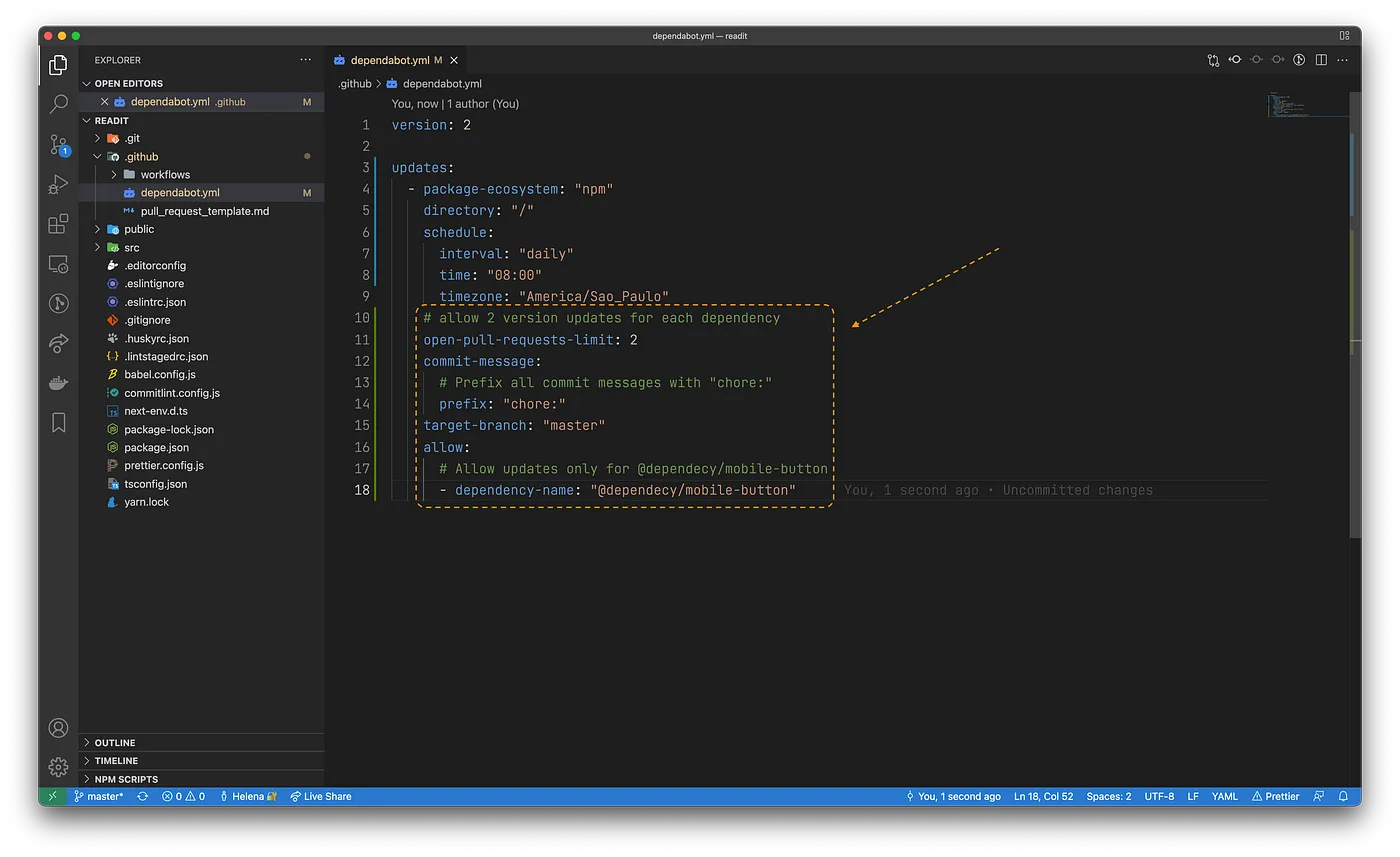The width and height of the screenshot is (1400, 857).
Task: Click the feedback icon next to Prettier
Action: click(1319, 796)
